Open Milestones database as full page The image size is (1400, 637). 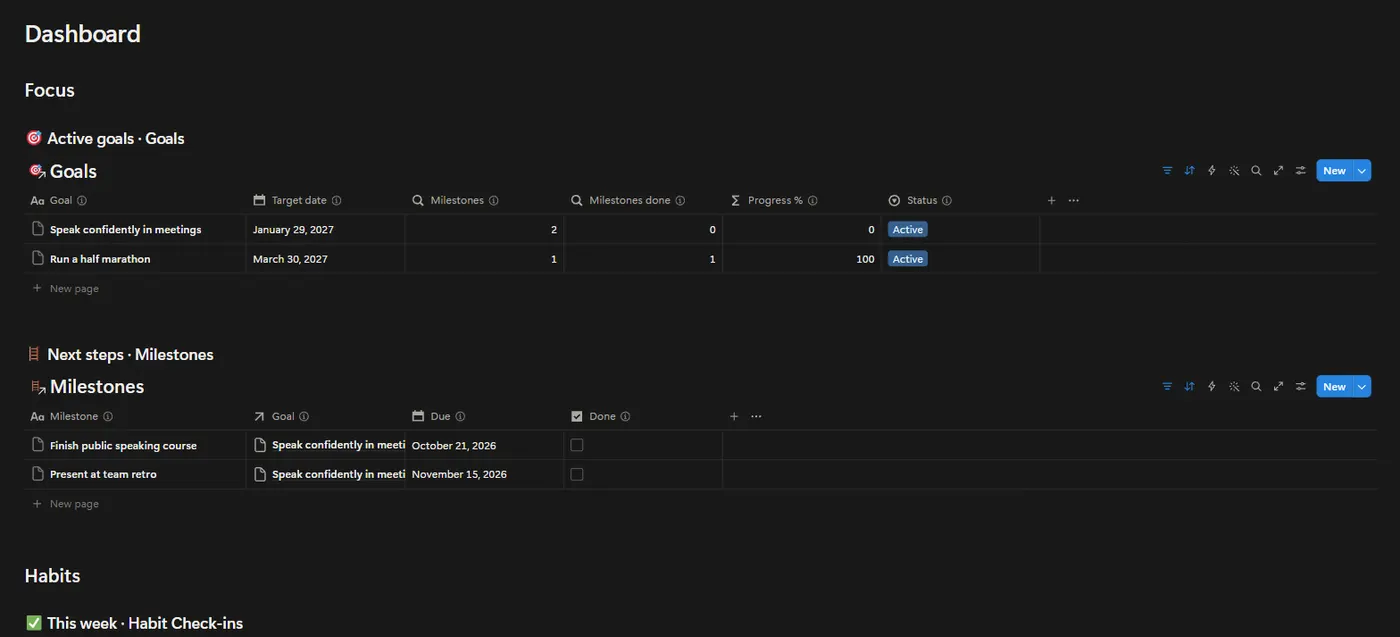click(x=1278, y=387)
